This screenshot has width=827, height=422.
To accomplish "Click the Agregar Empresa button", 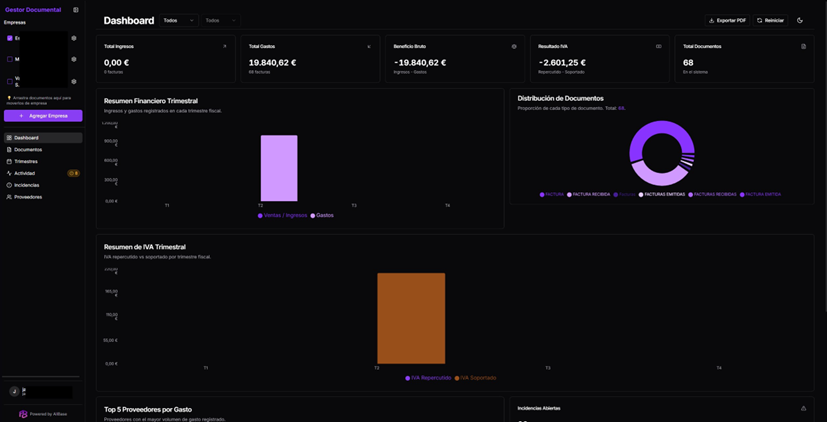I will pyautogui.click(x=43, y=116).
